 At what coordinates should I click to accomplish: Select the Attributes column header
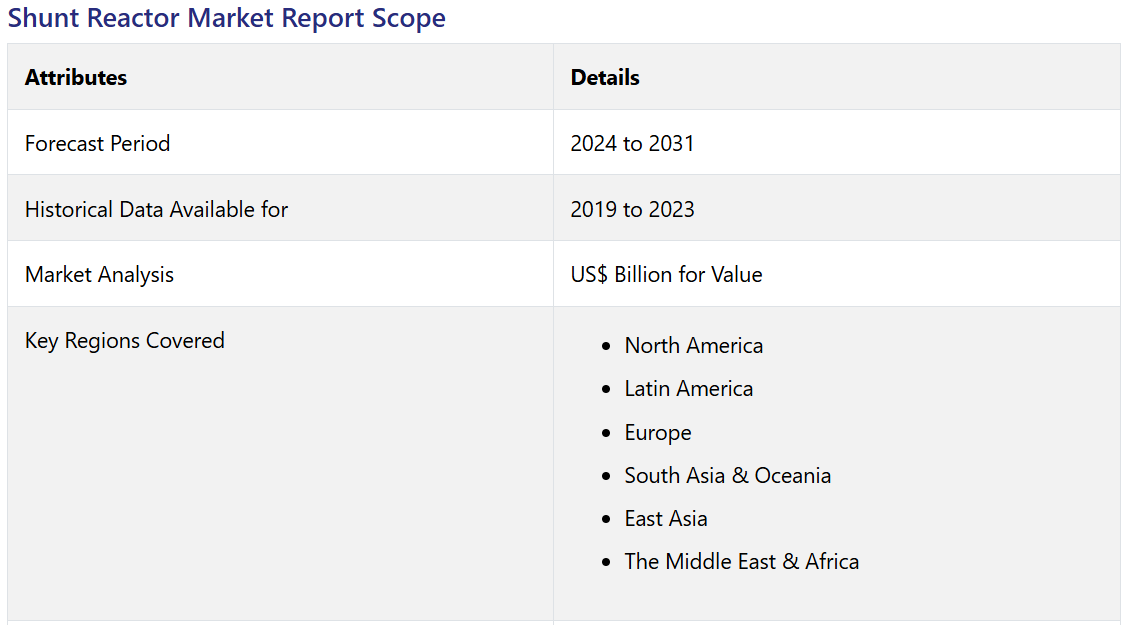pyautogui.click(x=76, y=77)
